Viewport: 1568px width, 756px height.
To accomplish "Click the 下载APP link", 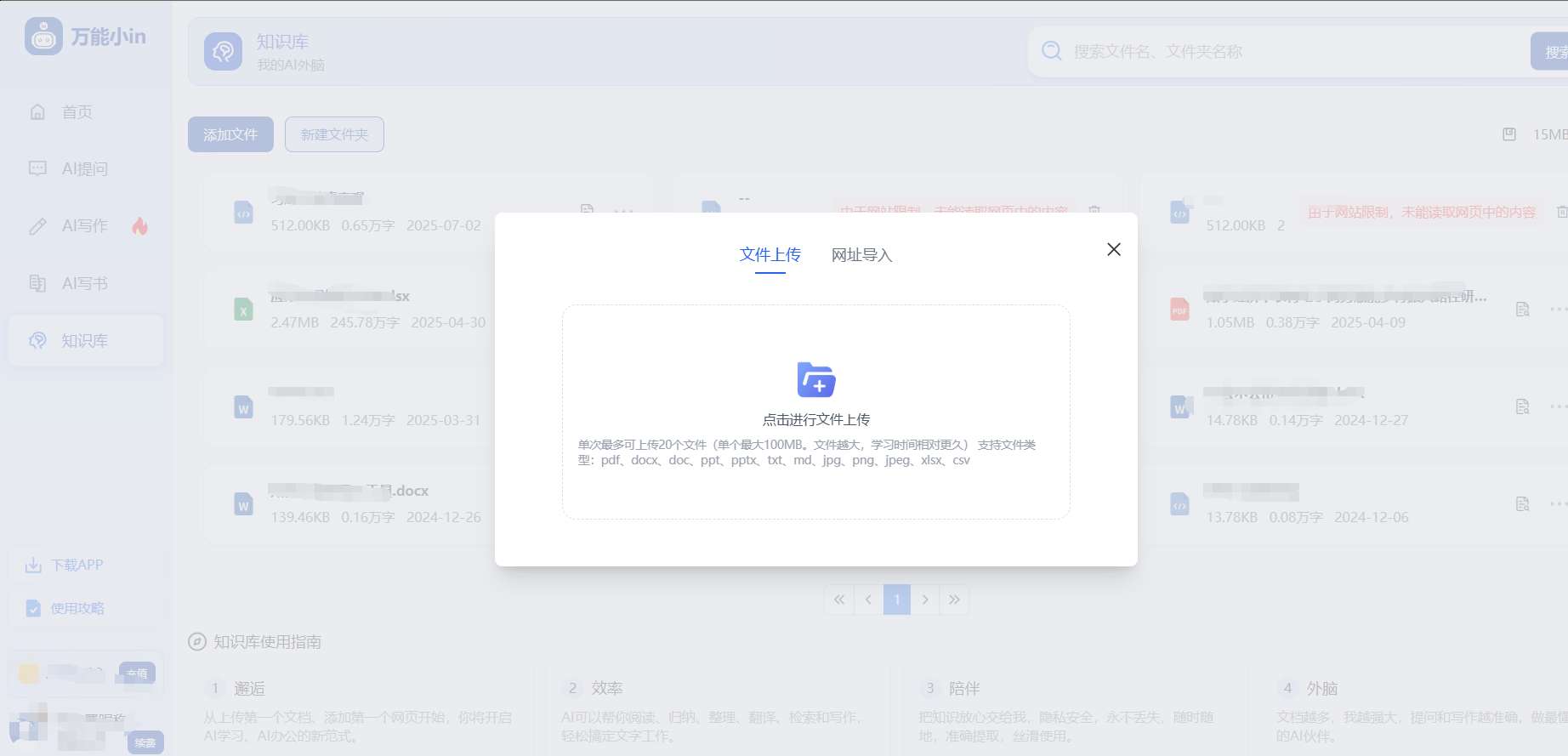I will [x=77, y=566].
